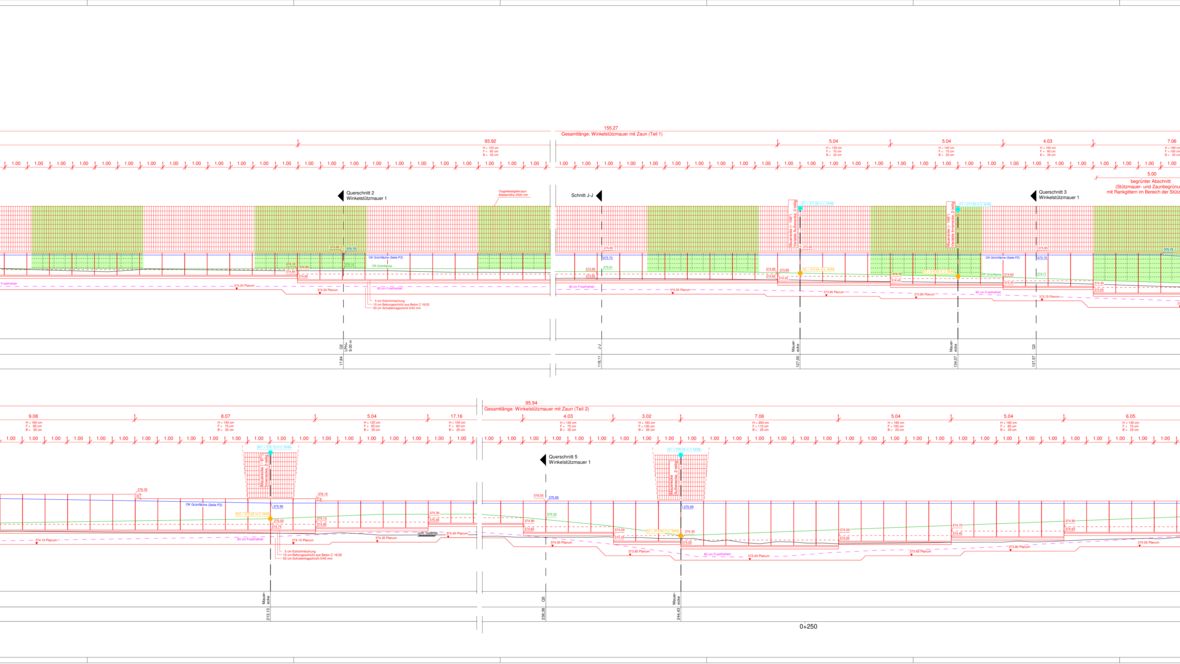Select the 17.16 dimension in lower view

[456, 416]
